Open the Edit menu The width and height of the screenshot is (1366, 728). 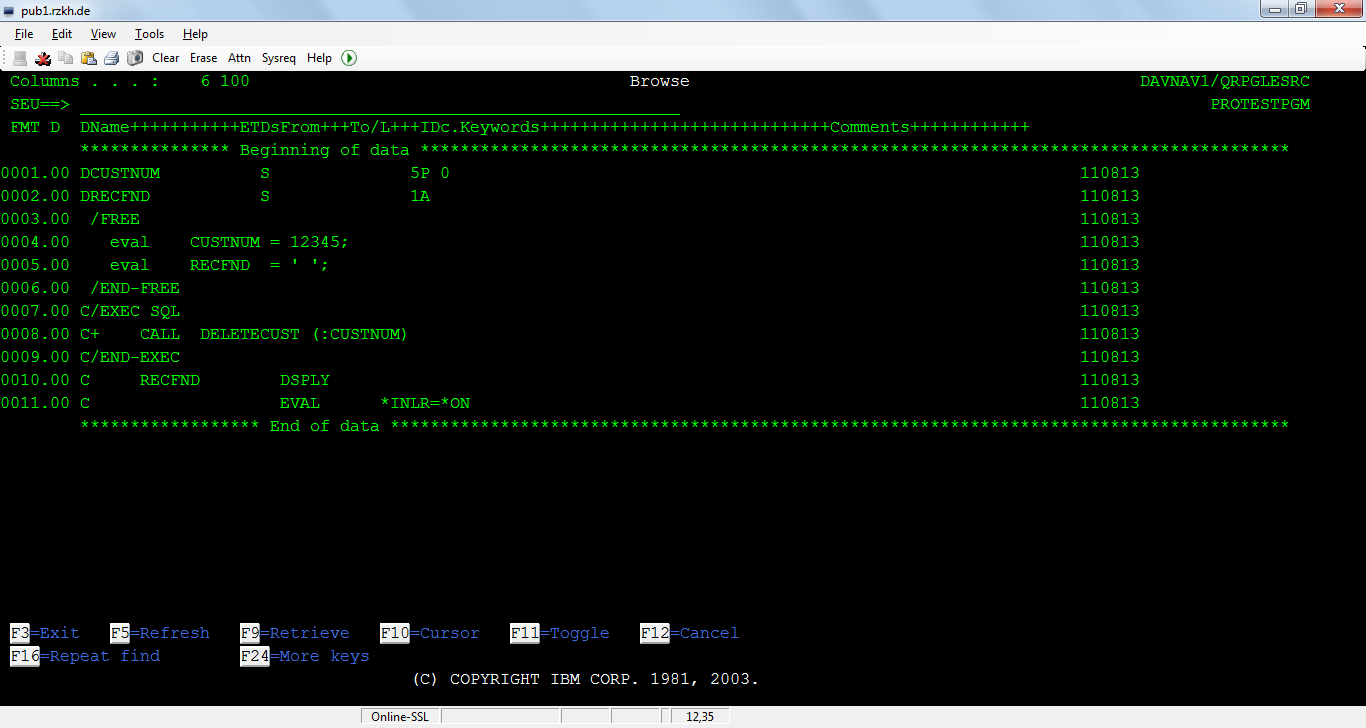61,33
